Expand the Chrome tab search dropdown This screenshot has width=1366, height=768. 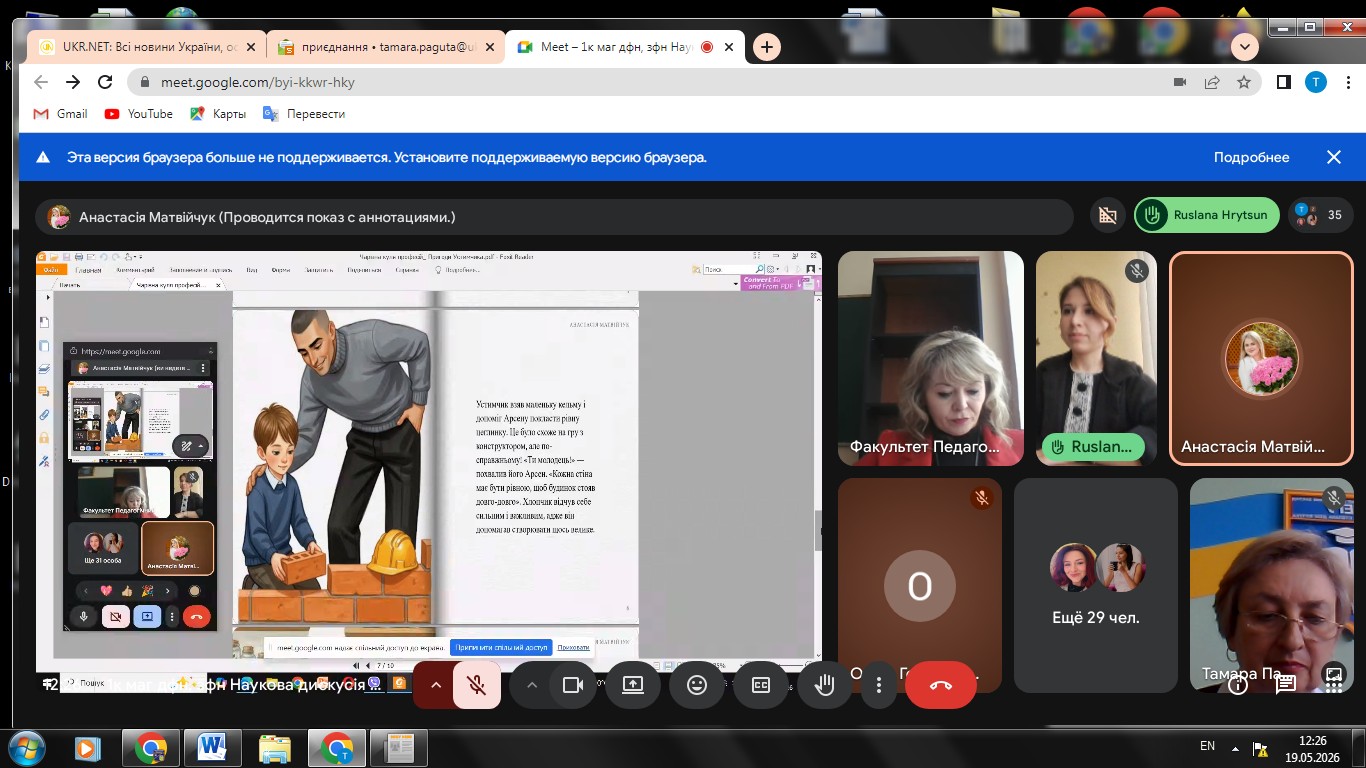1245,47
